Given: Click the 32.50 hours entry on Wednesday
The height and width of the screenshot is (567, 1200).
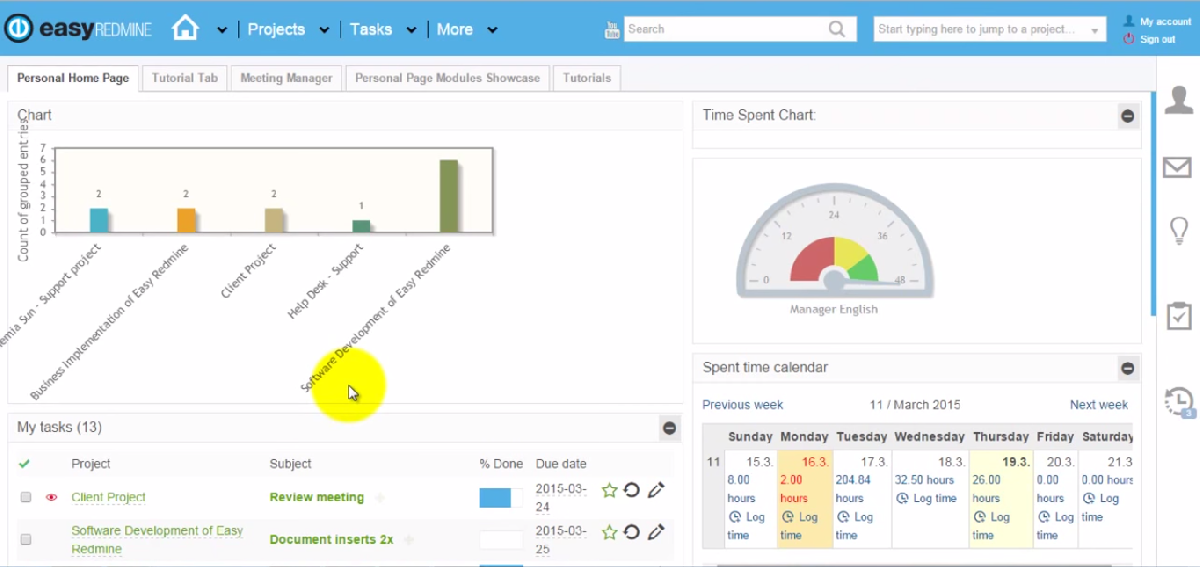Looking at the screenshot, I should tap(925, 480).
